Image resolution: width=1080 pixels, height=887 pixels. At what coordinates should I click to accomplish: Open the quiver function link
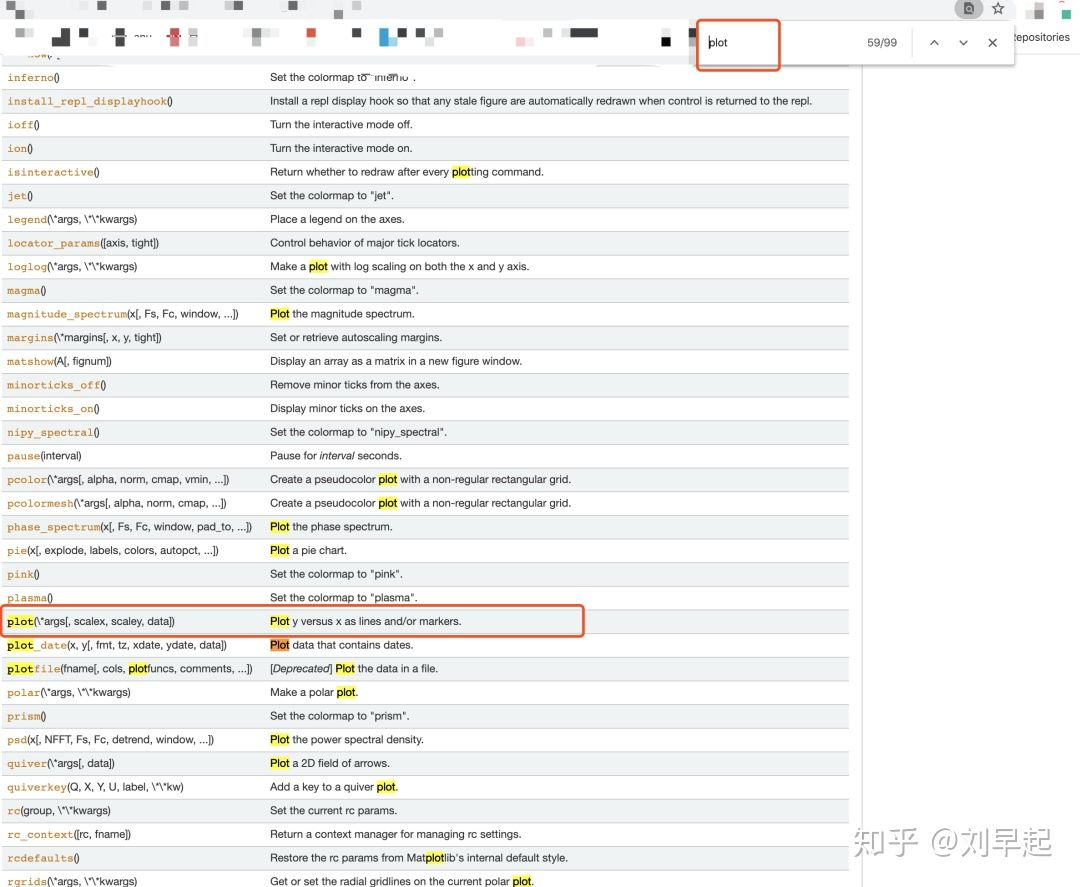click(27, 764)
